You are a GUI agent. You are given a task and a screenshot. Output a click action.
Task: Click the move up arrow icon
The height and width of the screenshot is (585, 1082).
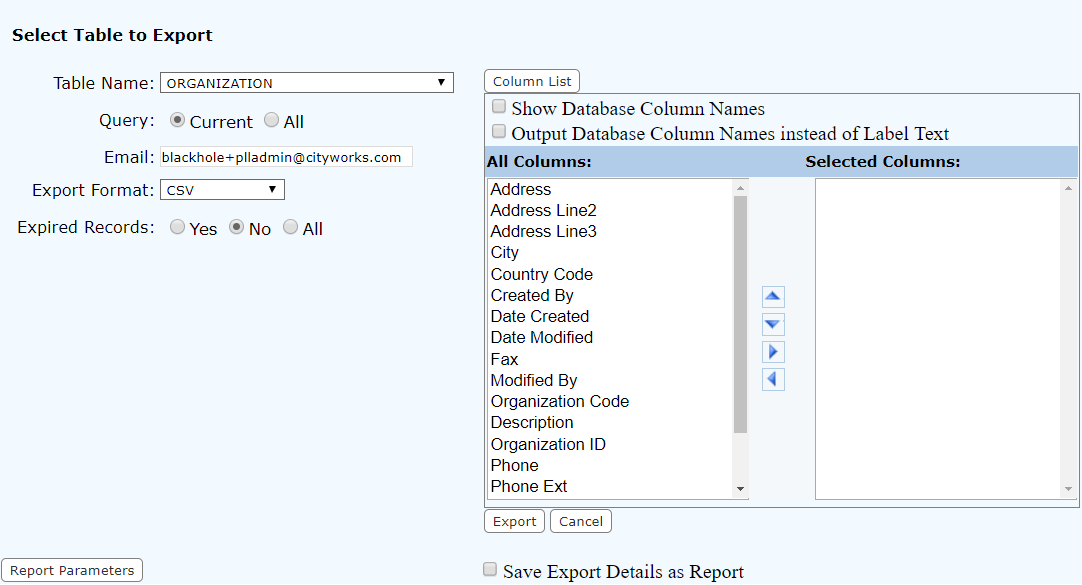click(x=773, y=297)
